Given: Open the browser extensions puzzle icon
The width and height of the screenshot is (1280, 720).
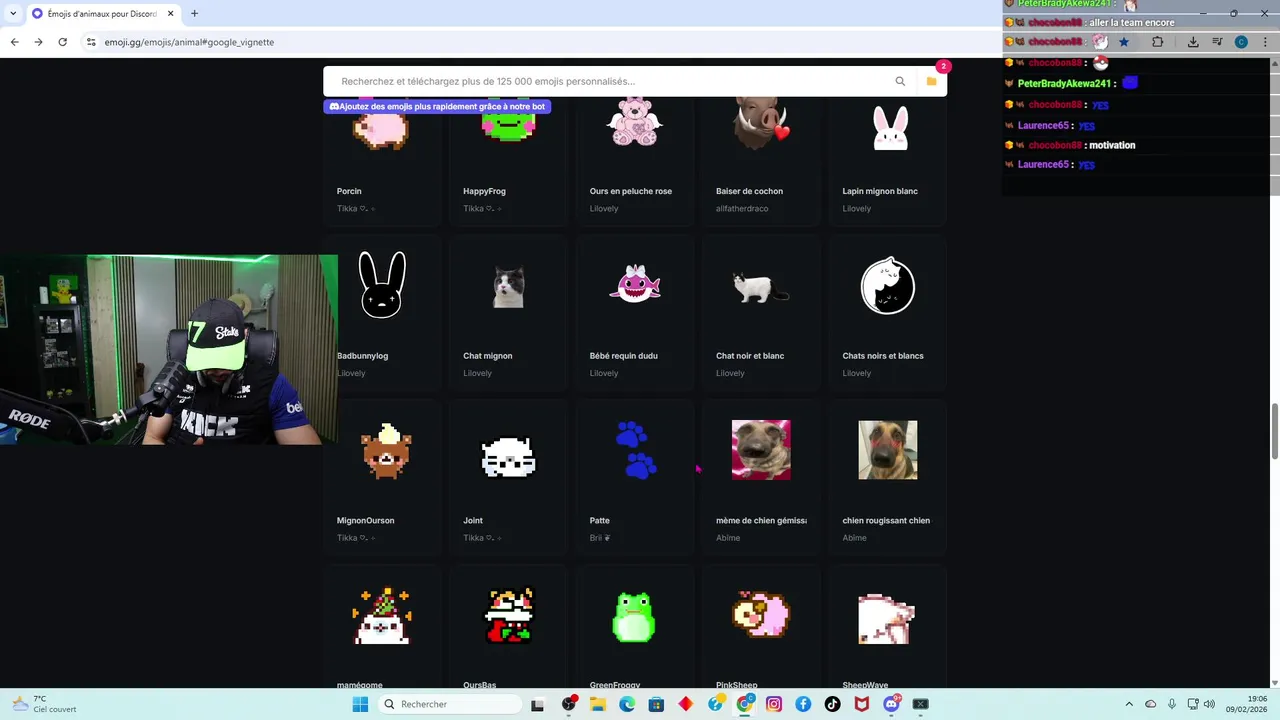Looking at the screenshot, I should [1157, 42].
